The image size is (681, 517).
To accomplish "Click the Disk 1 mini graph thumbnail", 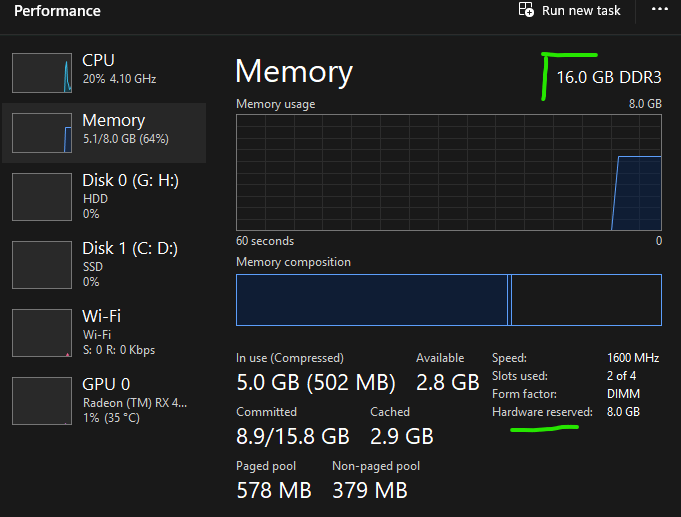I will [x=42, y=265].
